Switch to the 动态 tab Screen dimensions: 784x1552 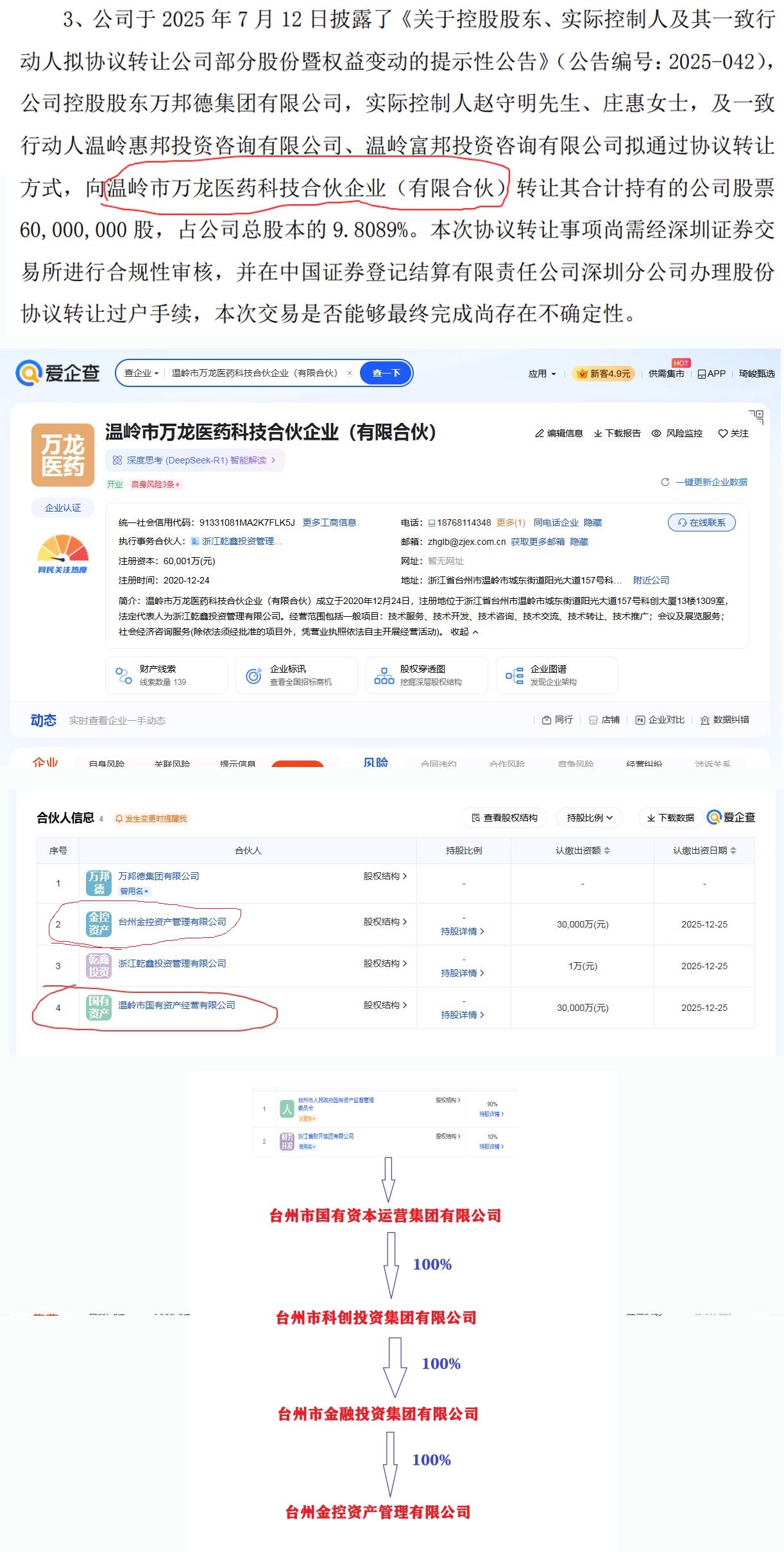click(x=44, y=720)
